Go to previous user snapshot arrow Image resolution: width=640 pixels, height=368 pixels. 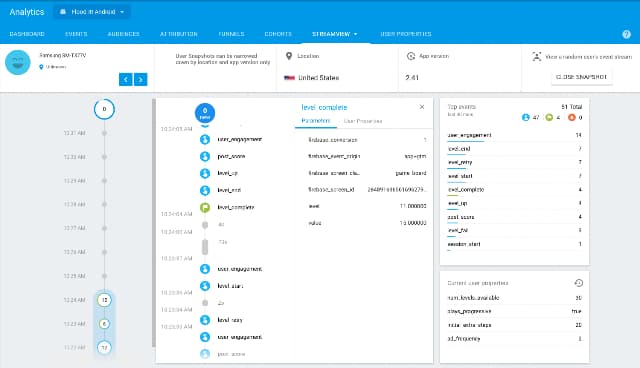126,79
